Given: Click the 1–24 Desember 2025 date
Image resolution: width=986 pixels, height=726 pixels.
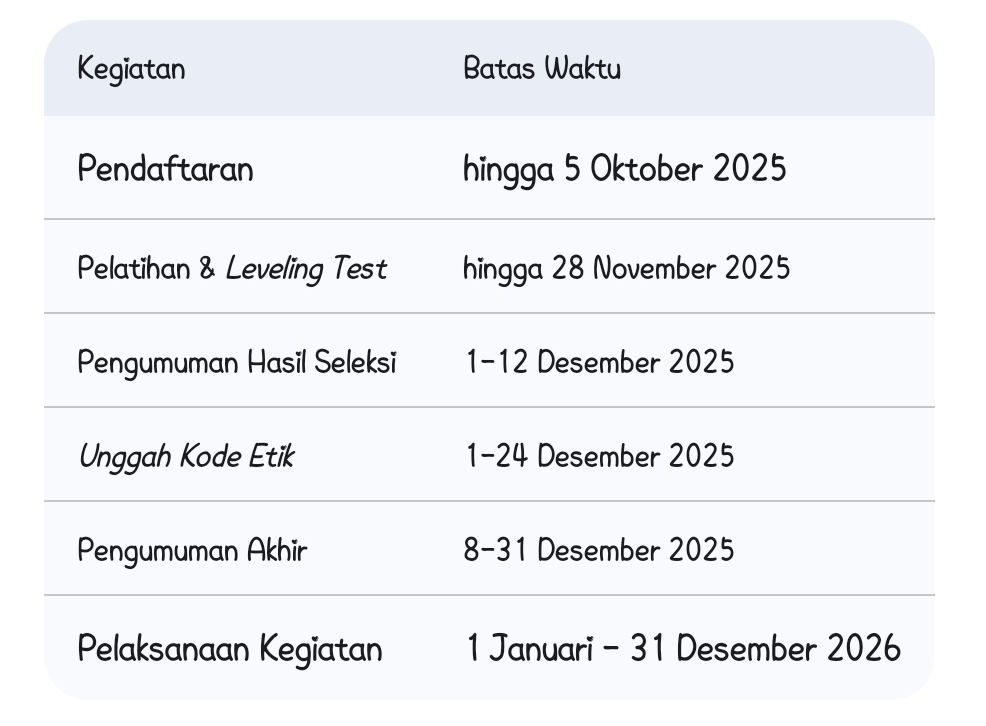Looking at the screenshot, I should [x=599, y=456].
